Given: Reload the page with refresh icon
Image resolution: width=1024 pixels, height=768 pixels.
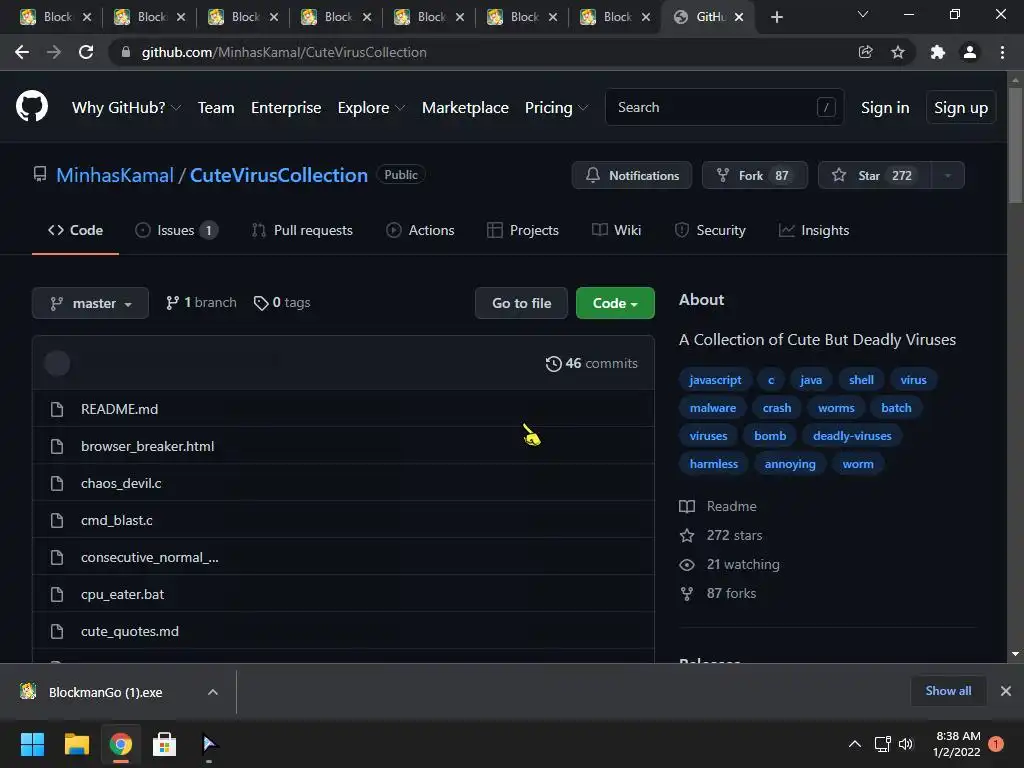Looking at the screenshot, I should click(86, 52).
